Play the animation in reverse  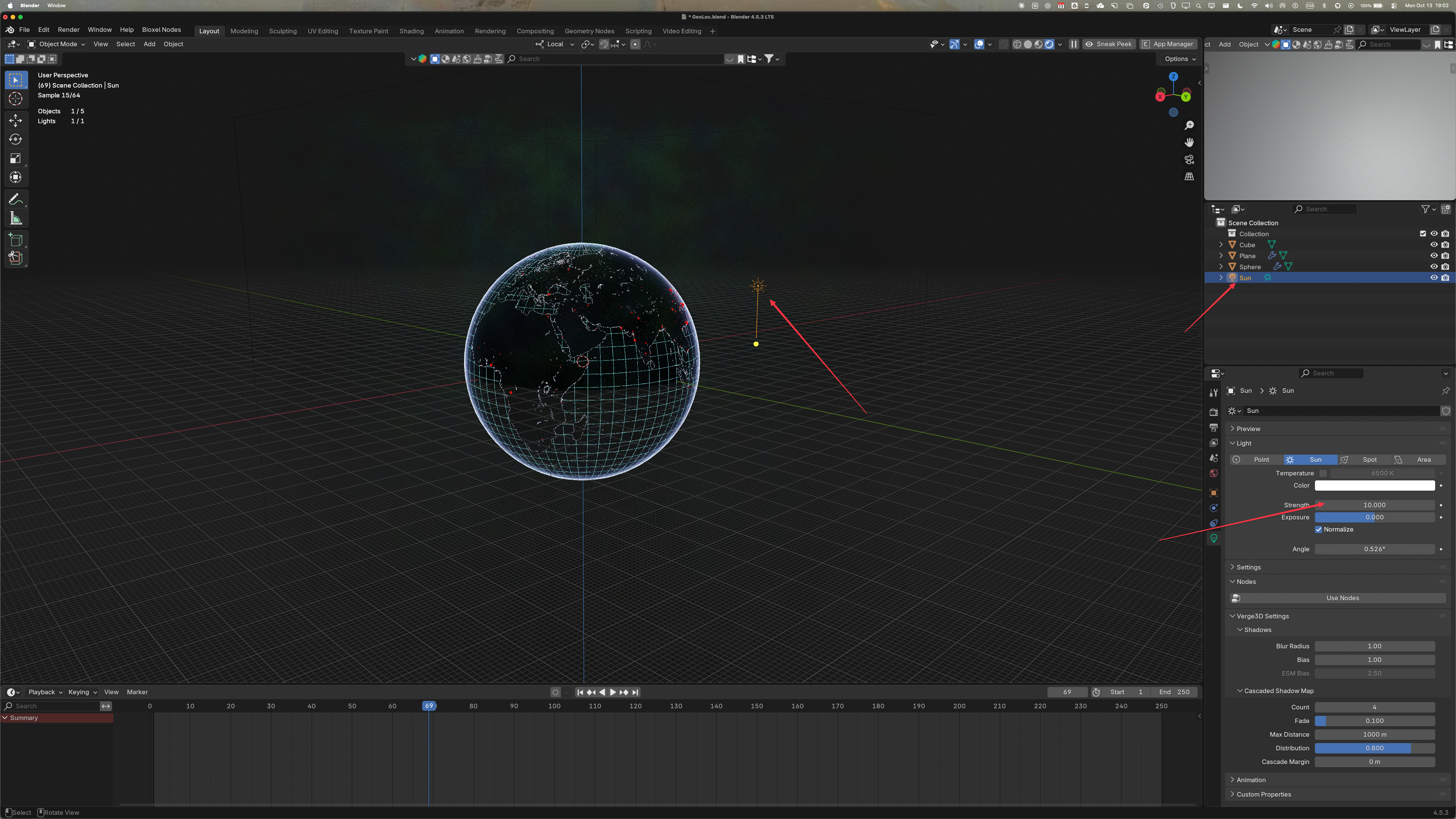pos(602,692)
